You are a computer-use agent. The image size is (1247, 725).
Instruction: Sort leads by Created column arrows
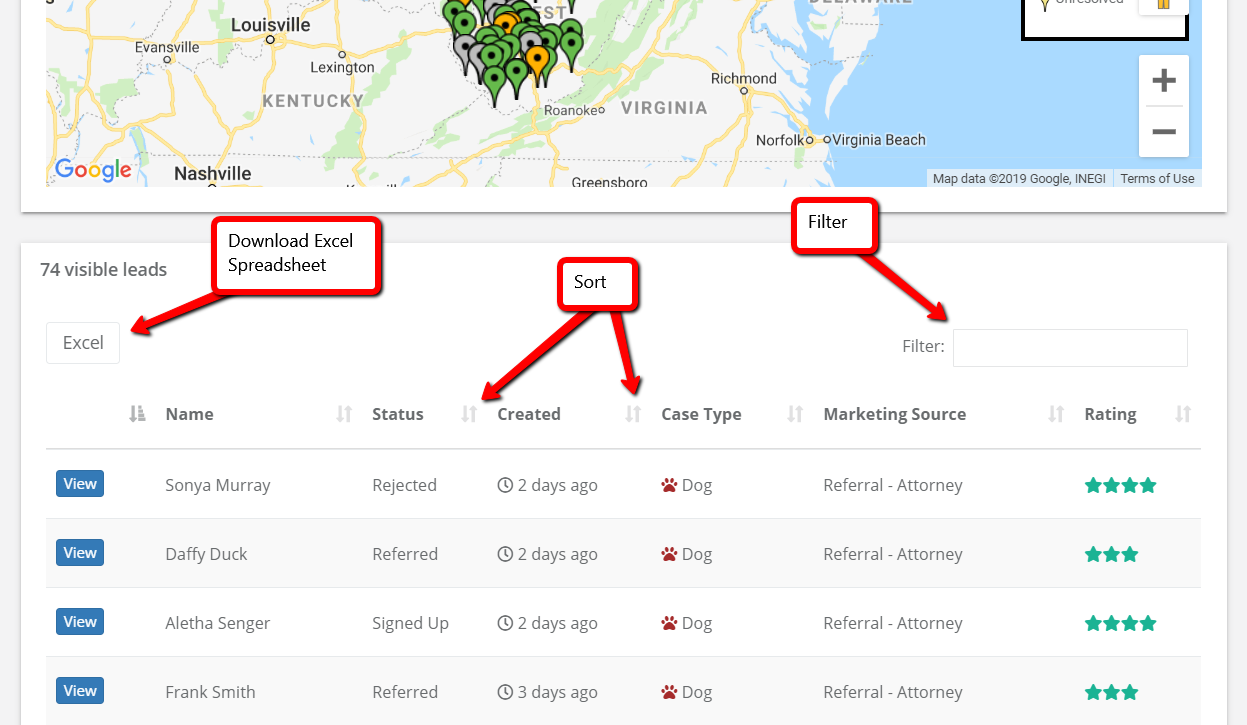[633, 414]
